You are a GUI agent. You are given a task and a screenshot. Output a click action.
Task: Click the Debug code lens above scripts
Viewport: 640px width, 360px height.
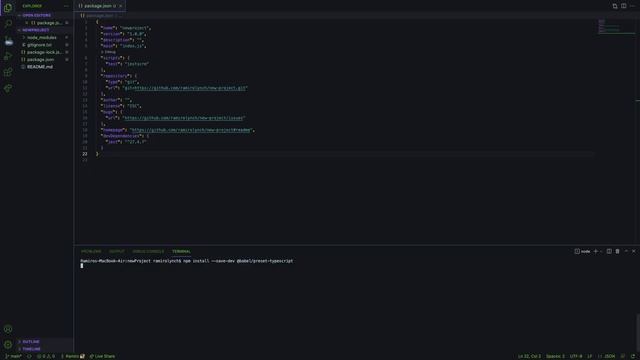(x=110, y=52)
